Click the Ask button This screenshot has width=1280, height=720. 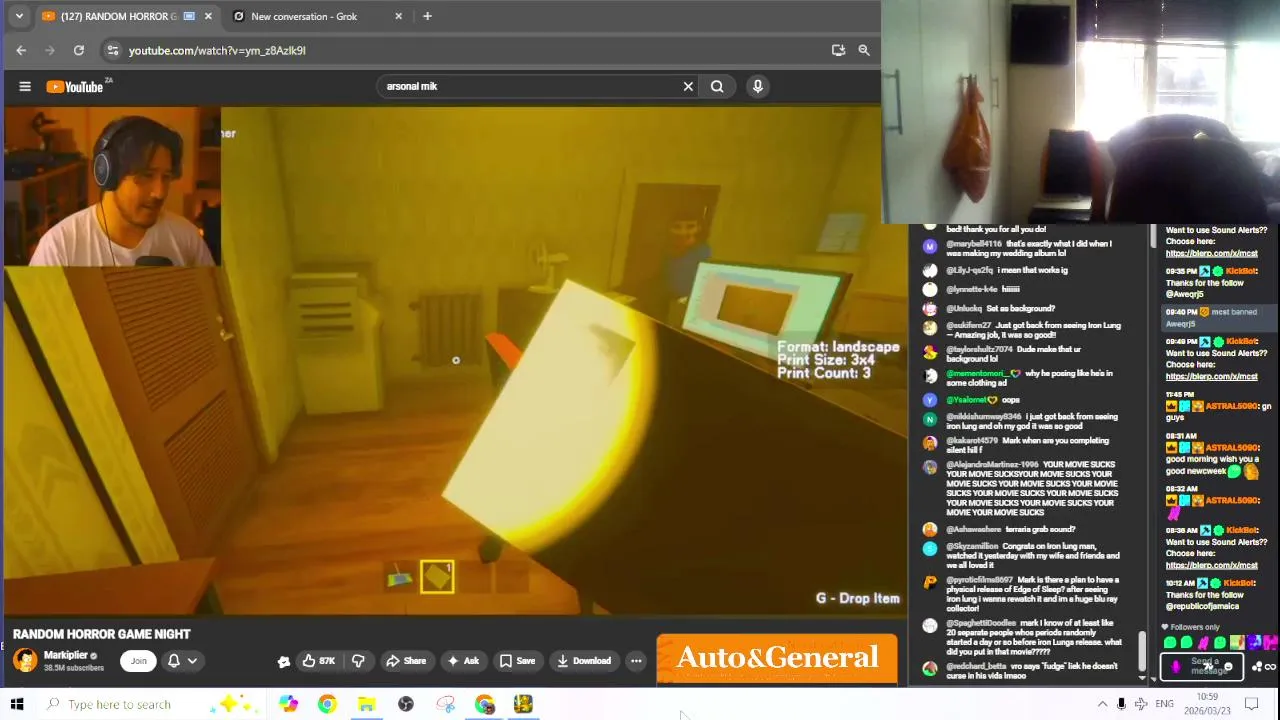(x=463, y=660)
